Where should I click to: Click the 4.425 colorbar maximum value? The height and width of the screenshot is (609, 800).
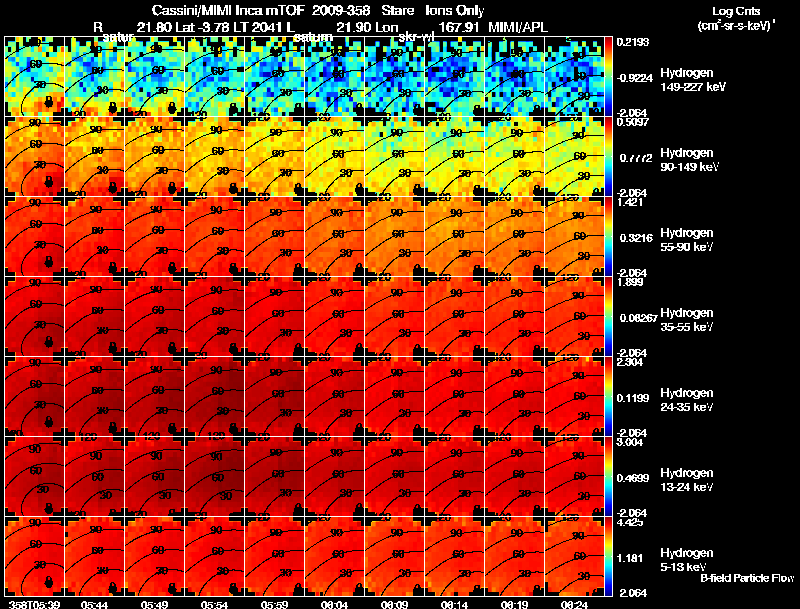(630, 523)
